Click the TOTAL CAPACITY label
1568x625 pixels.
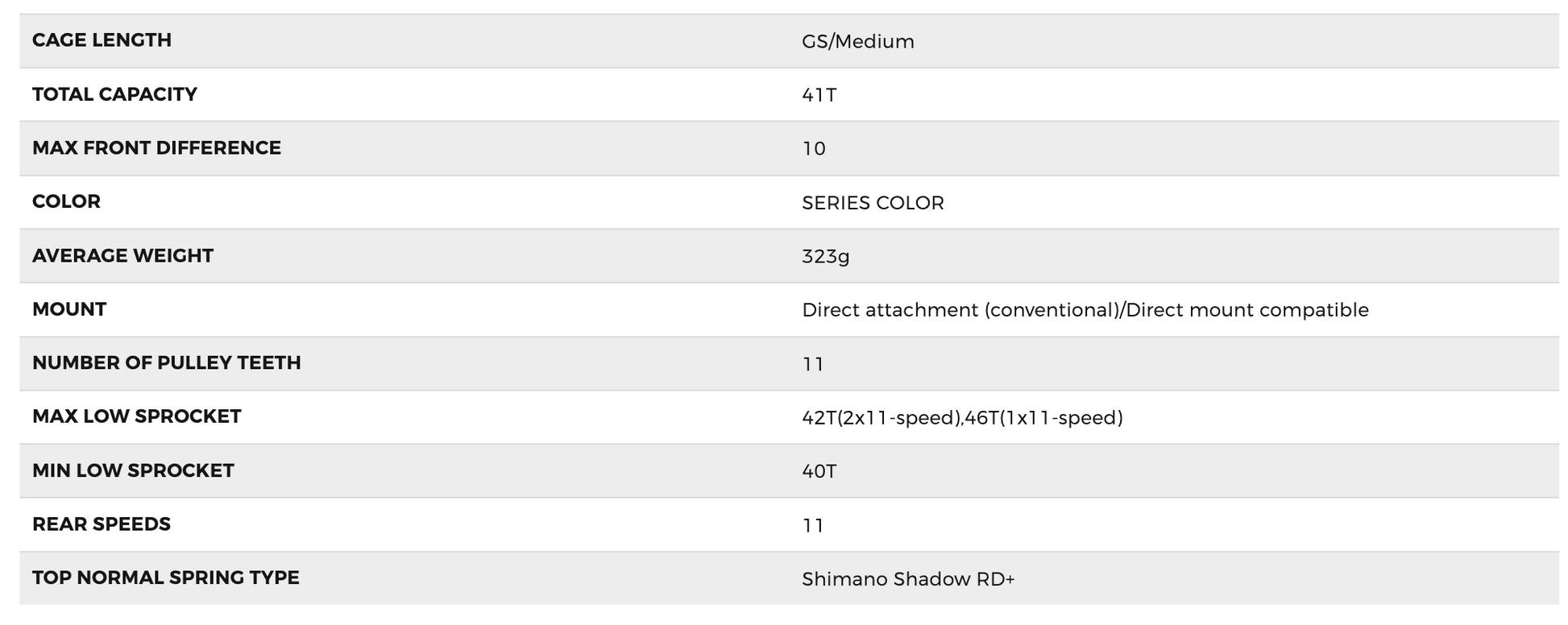(114, 94)
